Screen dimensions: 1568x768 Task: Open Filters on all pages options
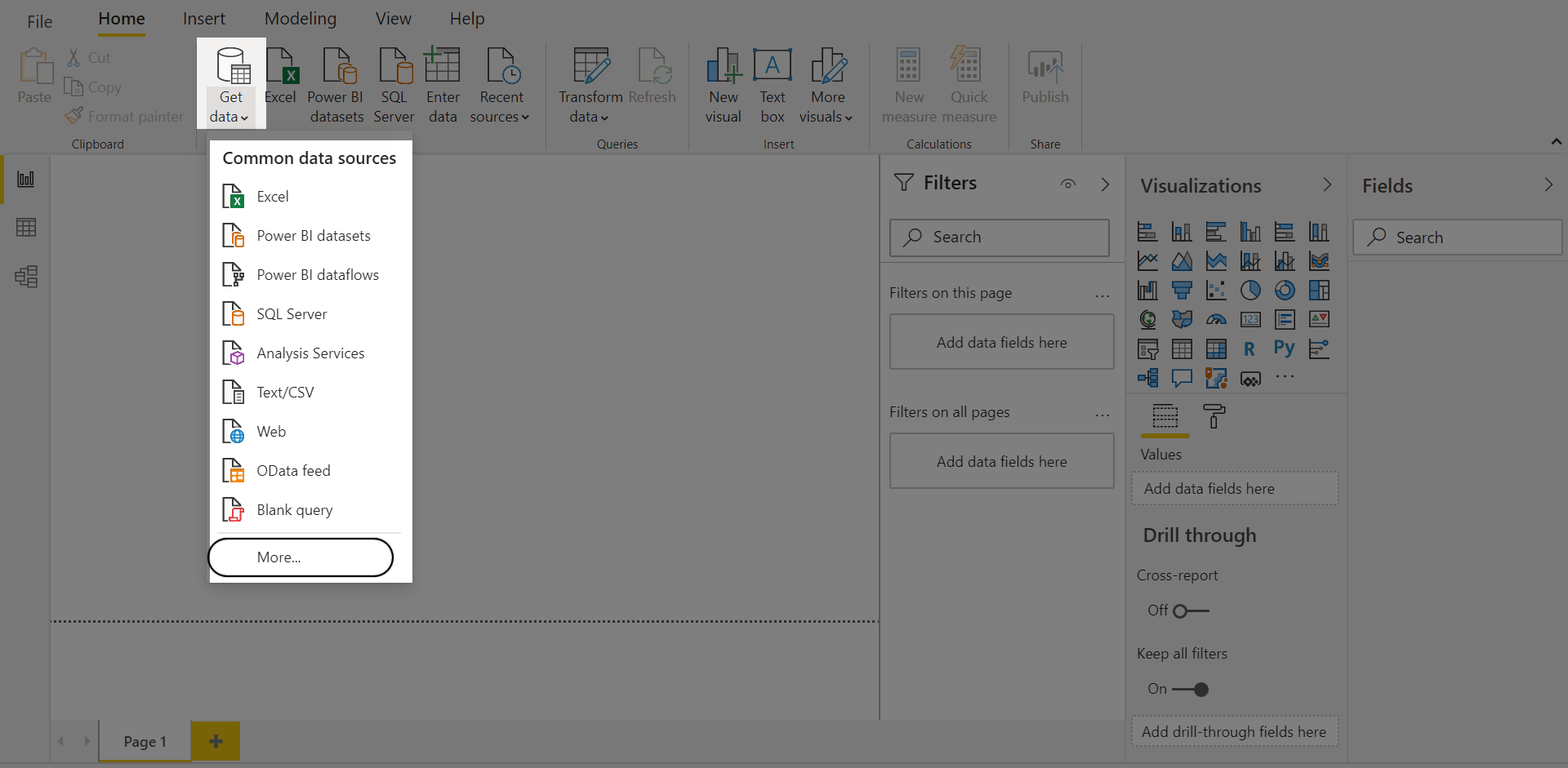1102,415
